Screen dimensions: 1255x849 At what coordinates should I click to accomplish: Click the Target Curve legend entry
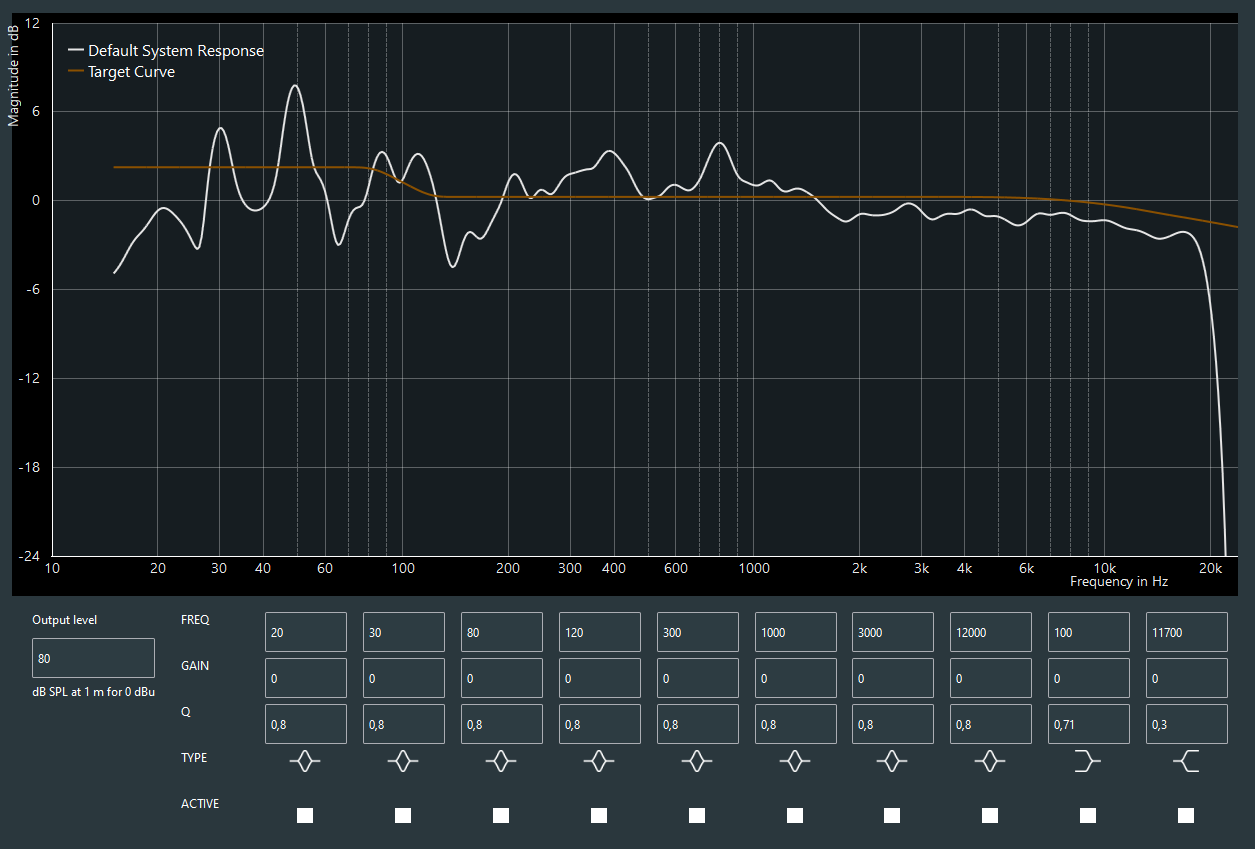[131, 72]
